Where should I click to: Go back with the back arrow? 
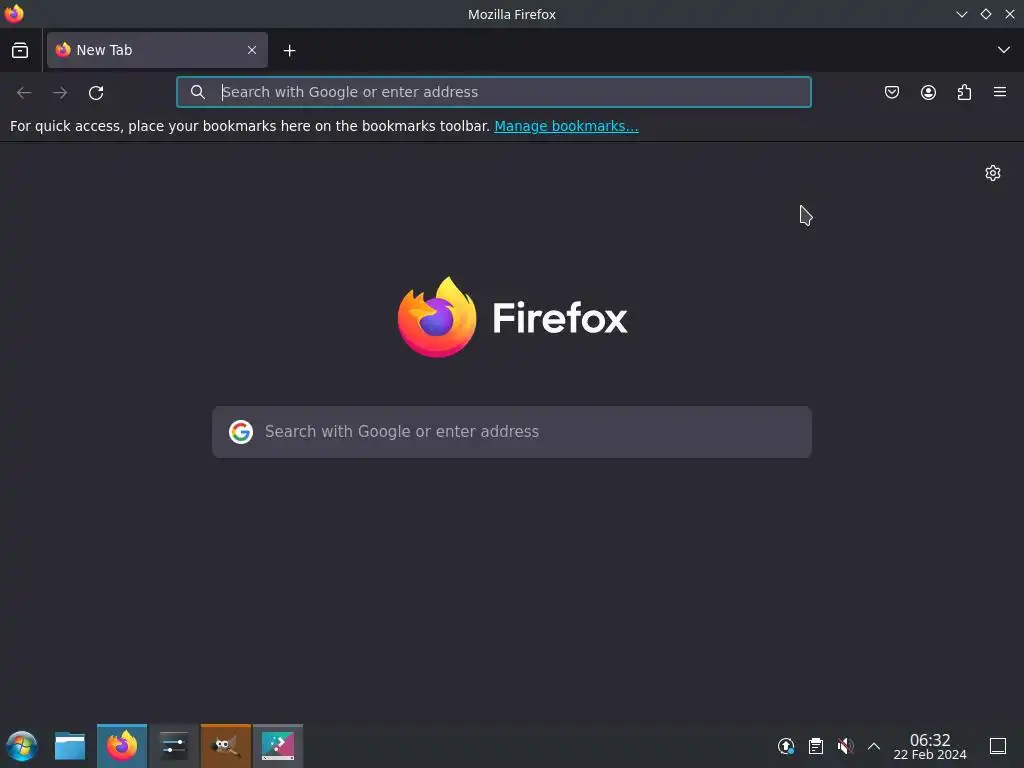24,93
